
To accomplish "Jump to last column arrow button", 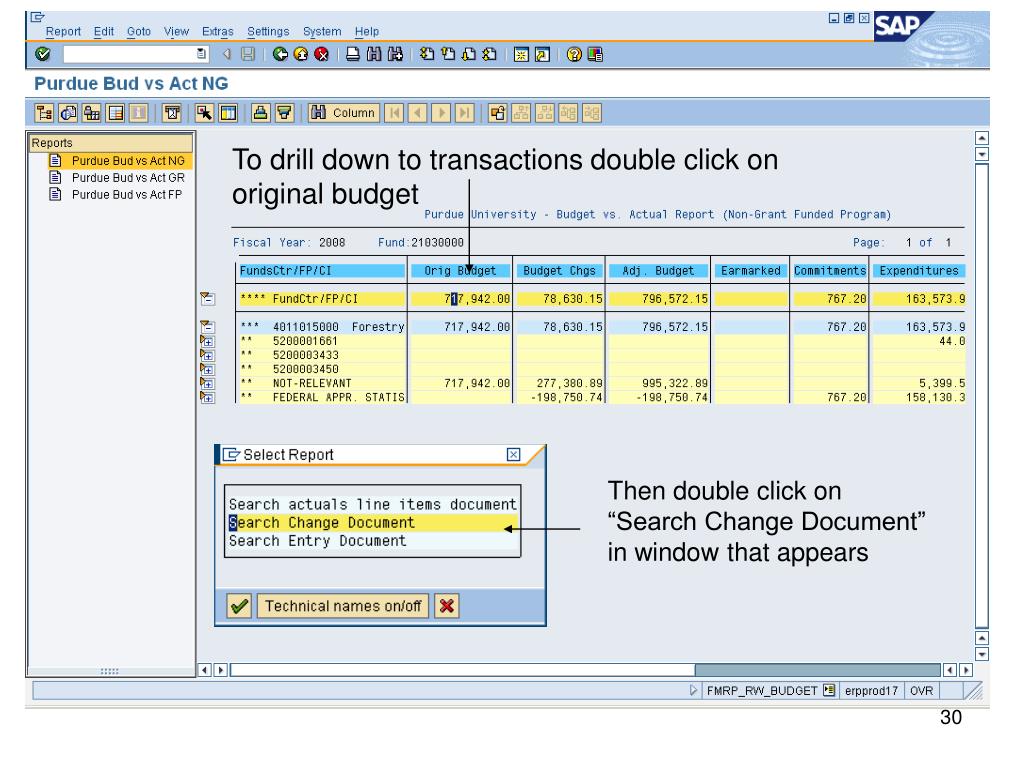I will click(x=464, y=113).
